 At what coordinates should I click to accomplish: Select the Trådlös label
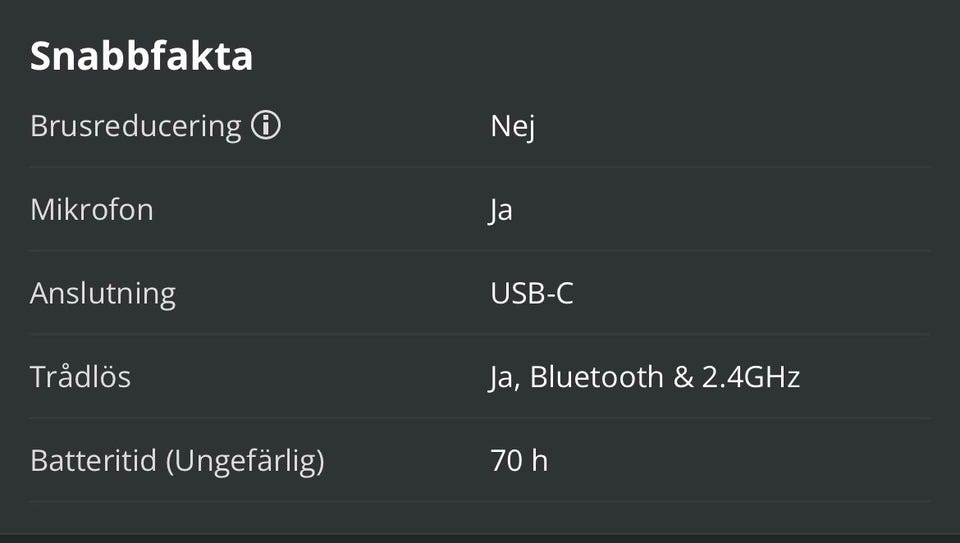click(x=80, y=377)
